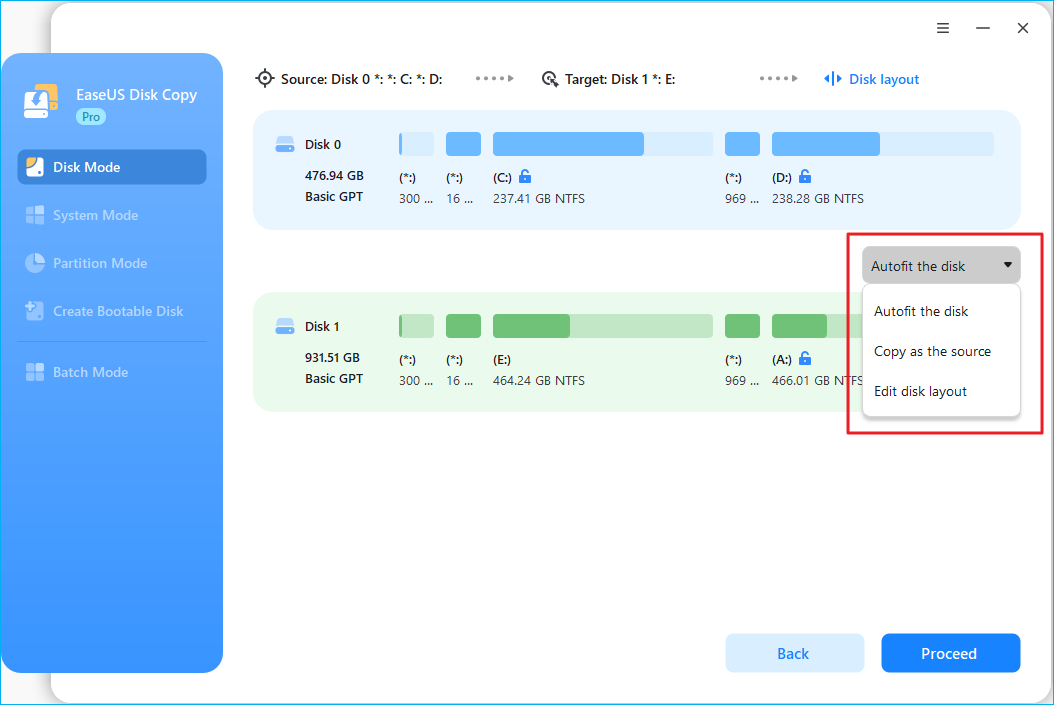The width and height of the screenshot is (1054, 705).
Task: Click the Disk 0 drive icon
Action: (x=285, y=144)
